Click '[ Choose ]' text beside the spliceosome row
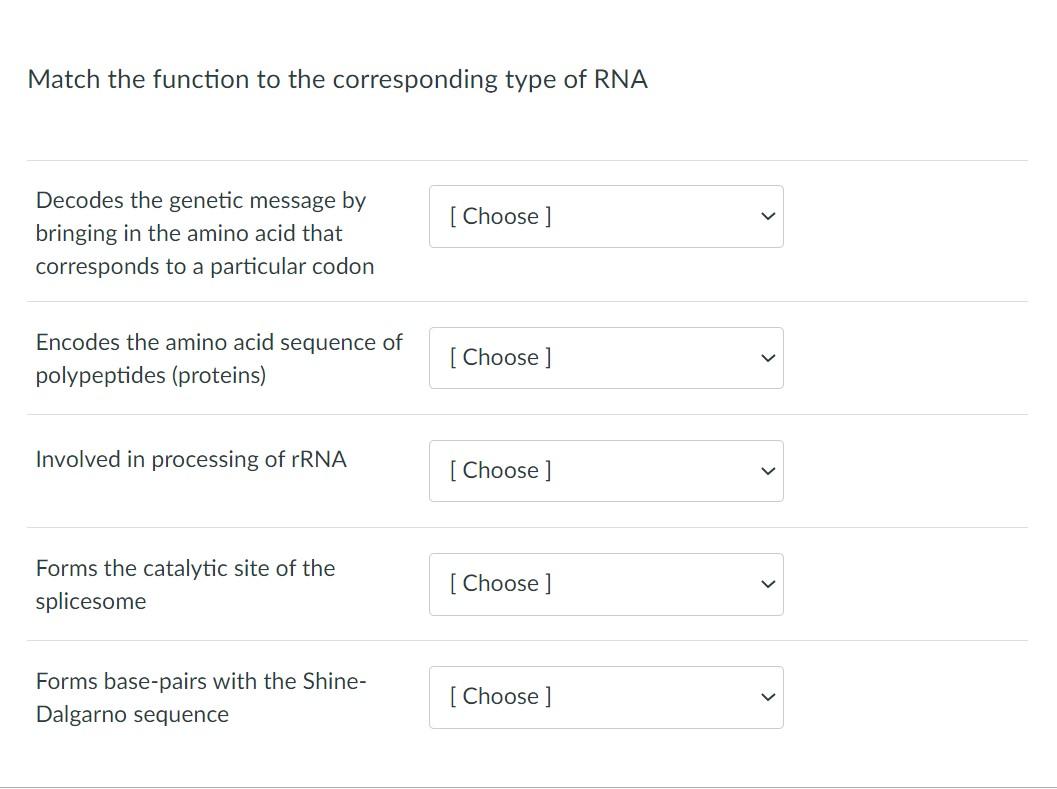 point(500,583)
